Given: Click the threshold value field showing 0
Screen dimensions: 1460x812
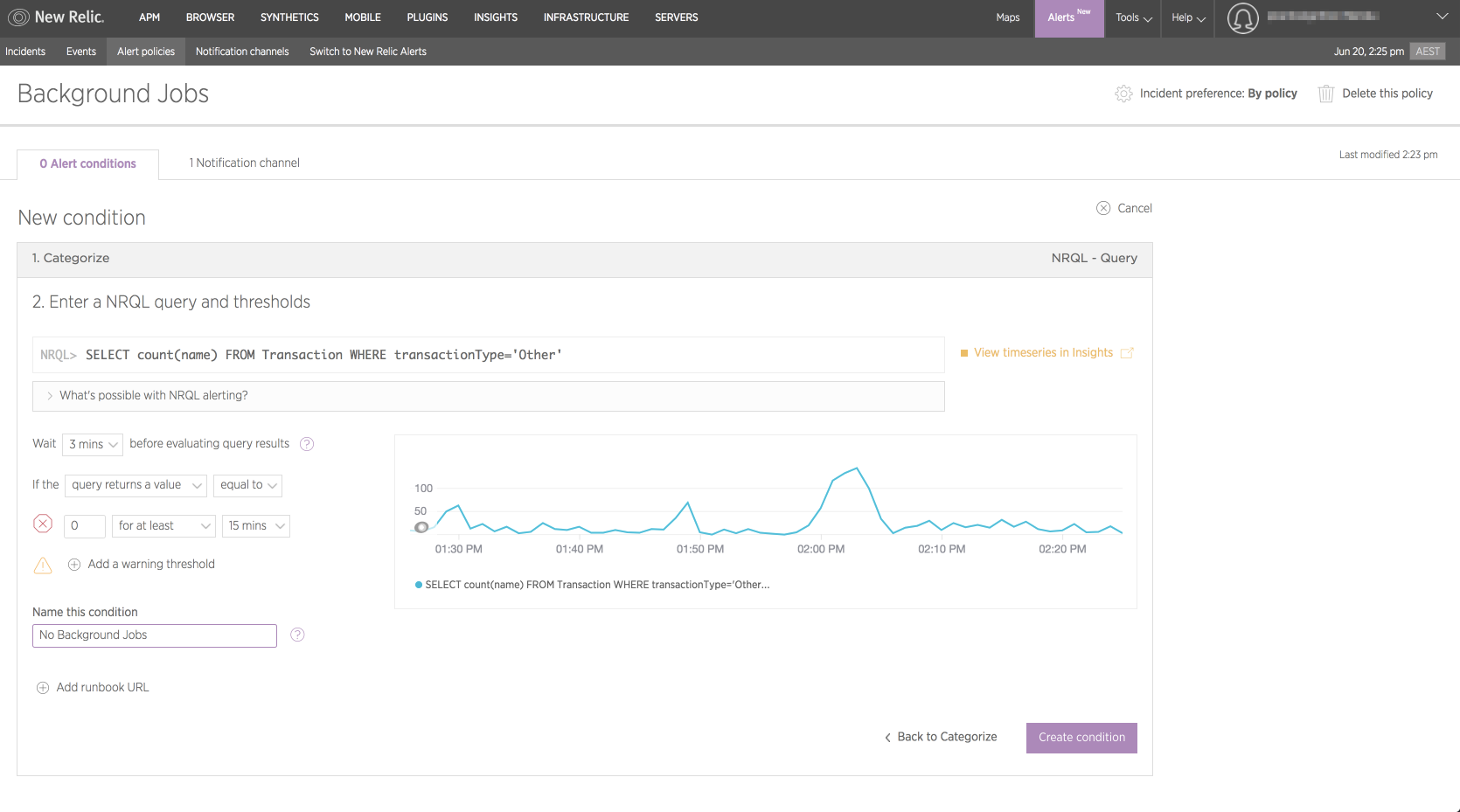Looking at the screenshot, I should (85, 525).
